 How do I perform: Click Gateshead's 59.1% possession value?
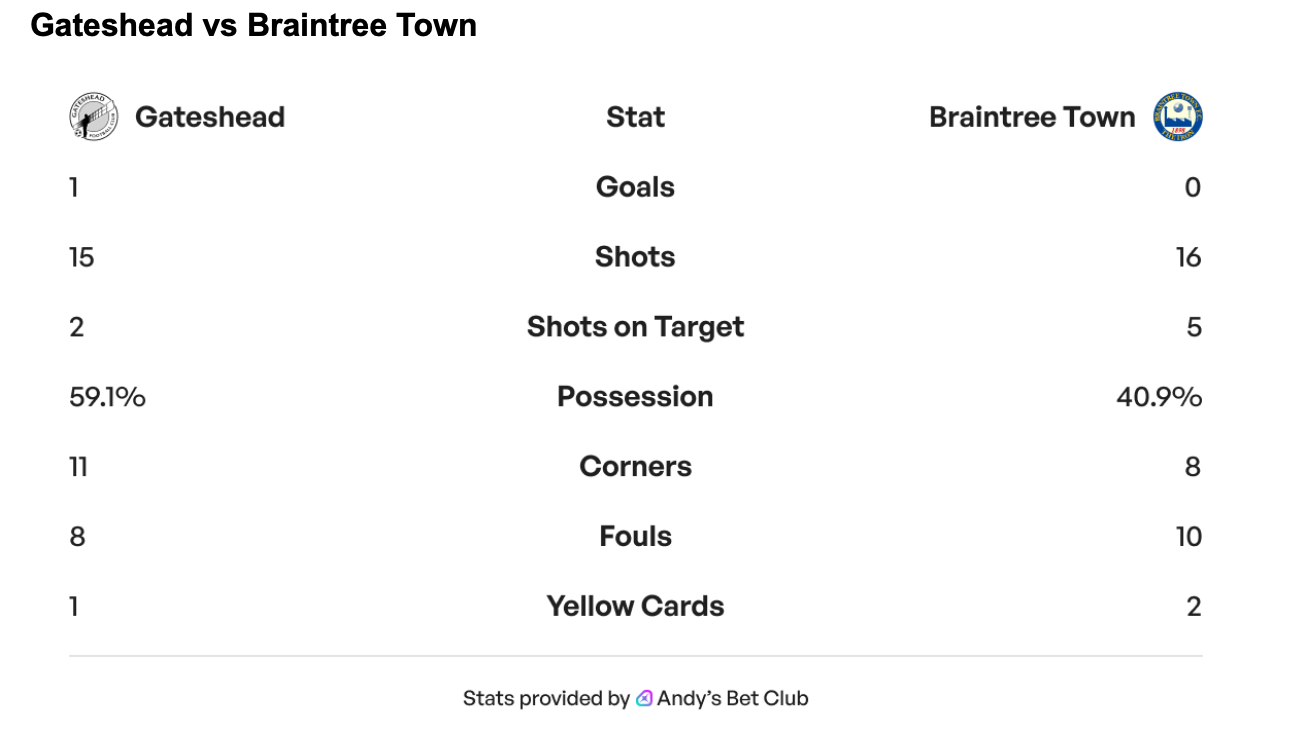pos(107,397)
